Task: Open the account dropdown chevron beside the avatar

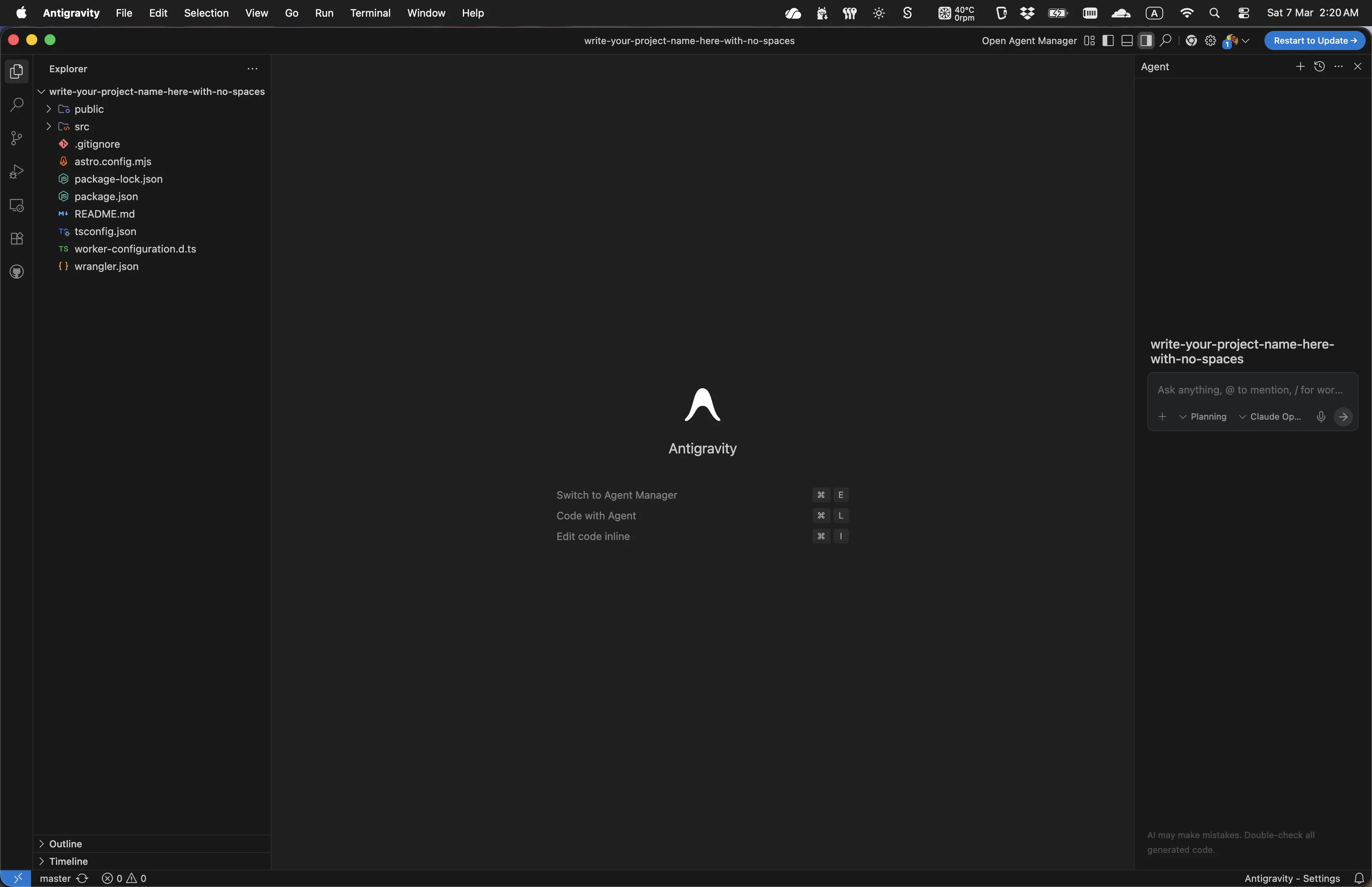Action: pyautogui.click(x=1245, y=40)
